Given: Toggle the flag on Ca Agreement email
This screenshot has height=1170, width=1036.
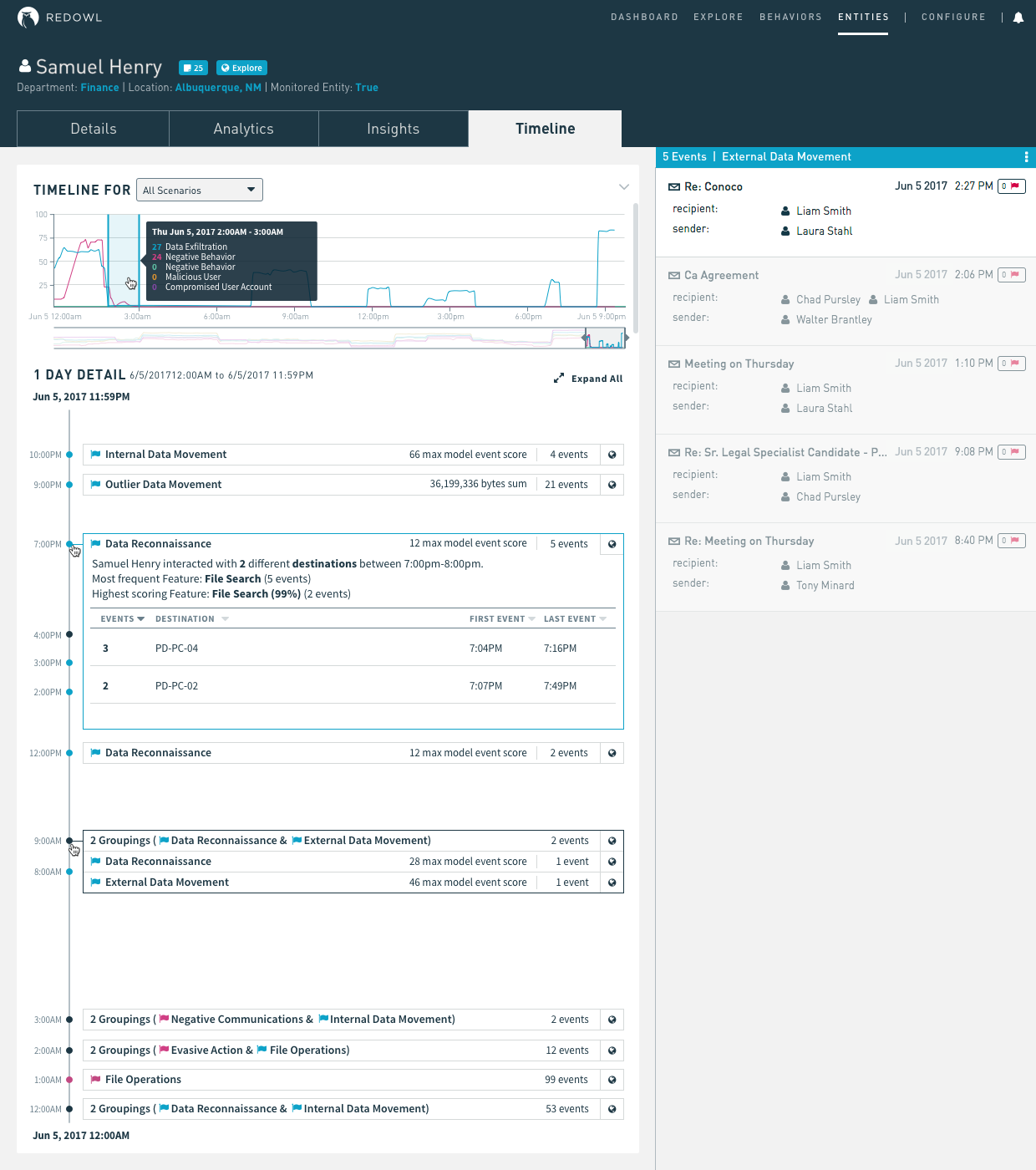Looking at the screenshot, I should click(1012, 275).
